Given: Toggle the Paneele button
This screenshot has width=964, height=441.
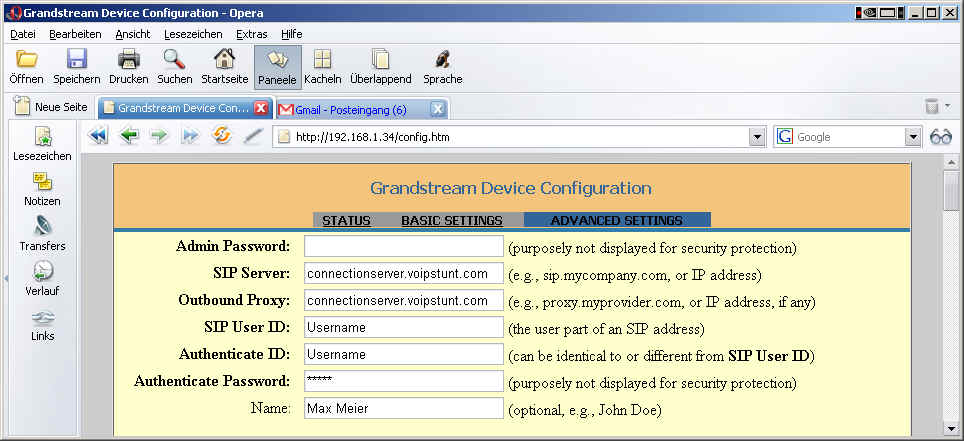Looking at the screenshot, I should 278,67.
